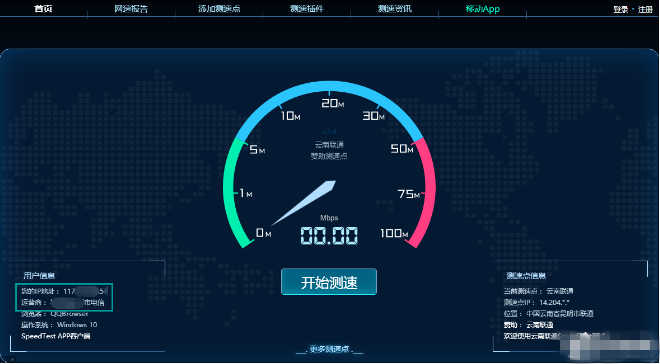Click the 登录 login link
The image size is (660, 364).
620,9
